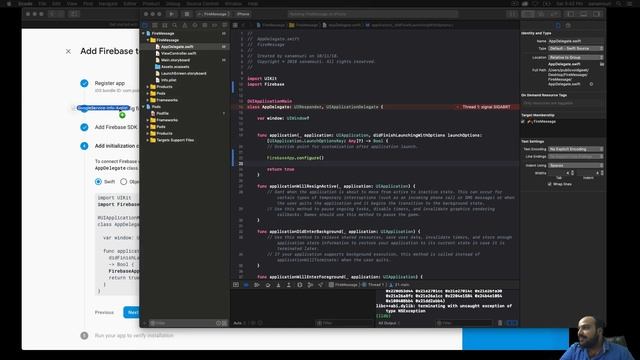Open the Find navigator magnifier icon
This screenshot has height=360, width=640.
coord(175,25)
